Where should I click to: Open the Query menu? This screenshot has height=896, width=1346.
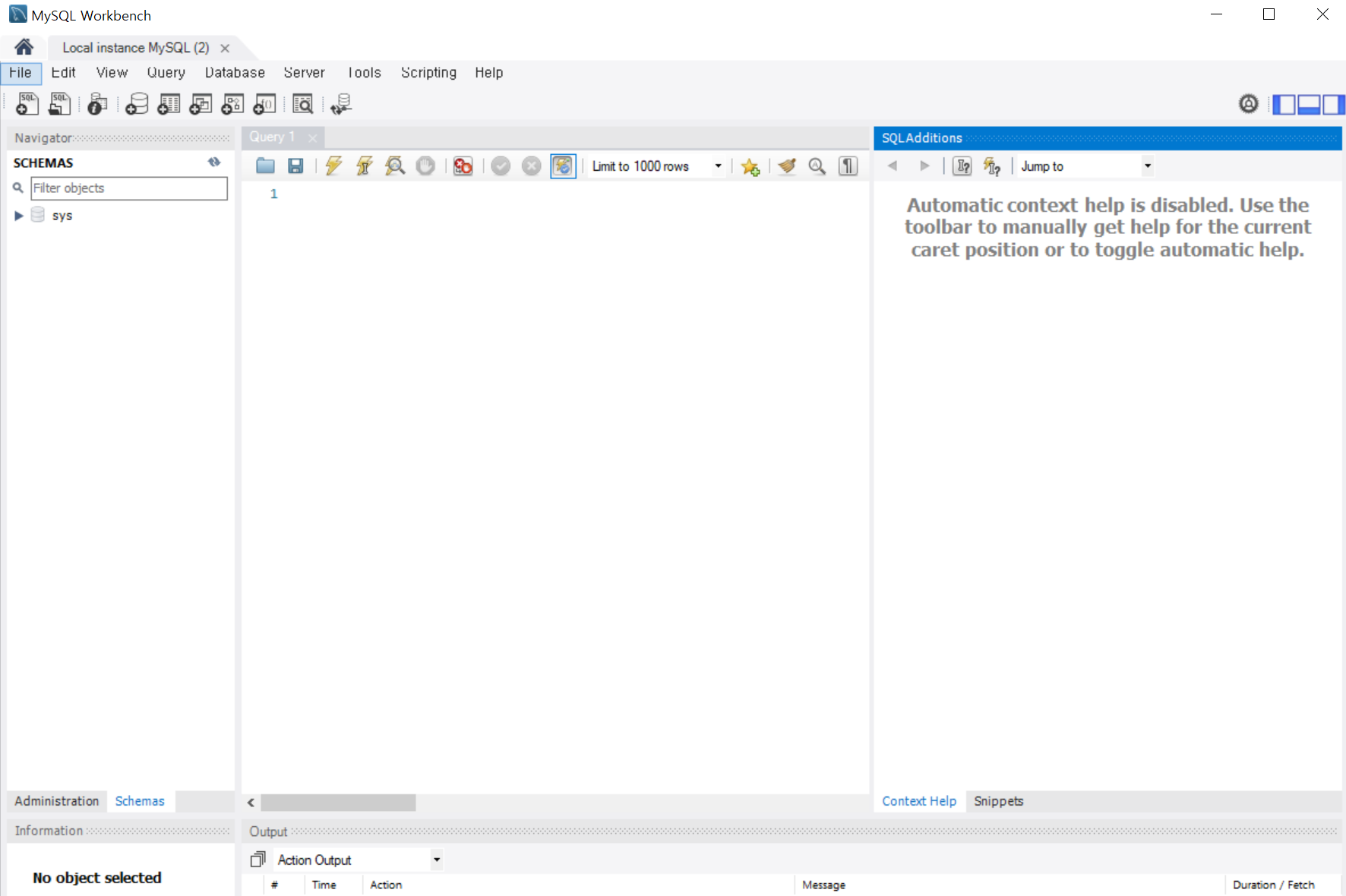coord(166,72)
